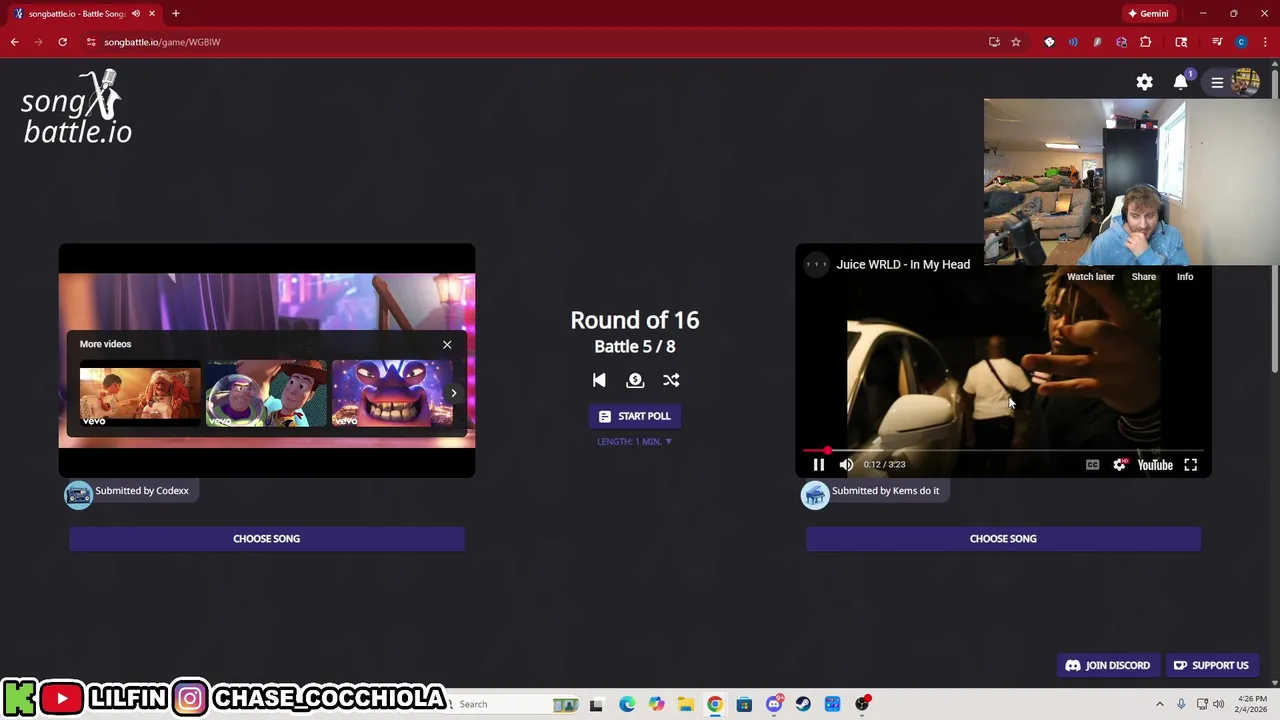Show hidden system tray icons
Image resolution: width=1280 pixels, height=720 pixels.
(x=1160, y=704)
